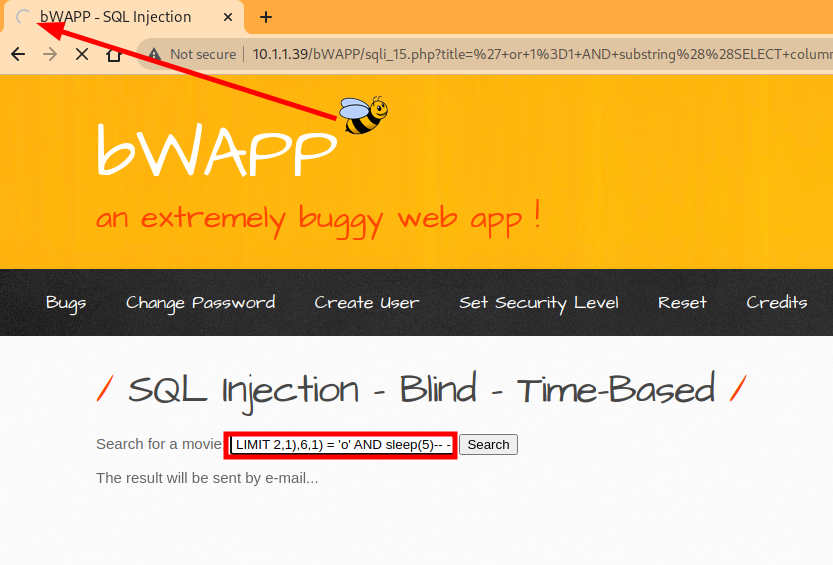Open the Bugs menu item

tap(66, 303)
